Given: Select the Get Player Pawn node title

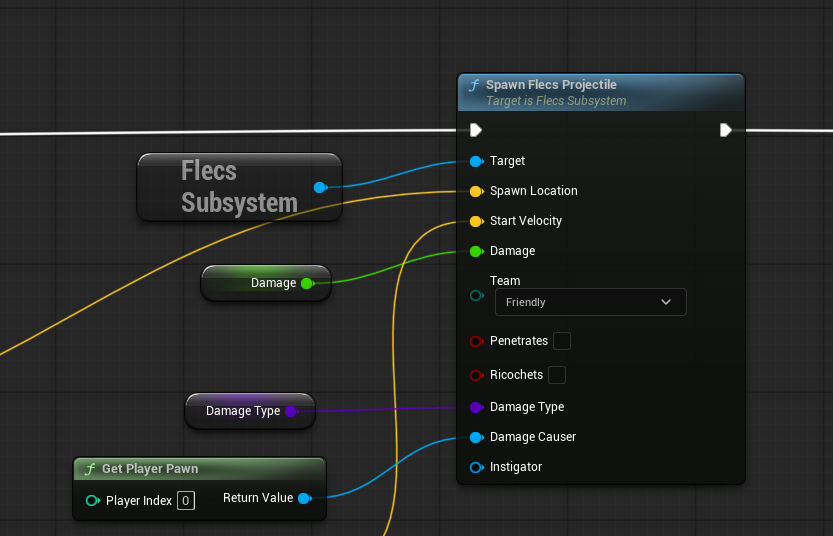Looking at the screenshot, I should click(150, 469).
